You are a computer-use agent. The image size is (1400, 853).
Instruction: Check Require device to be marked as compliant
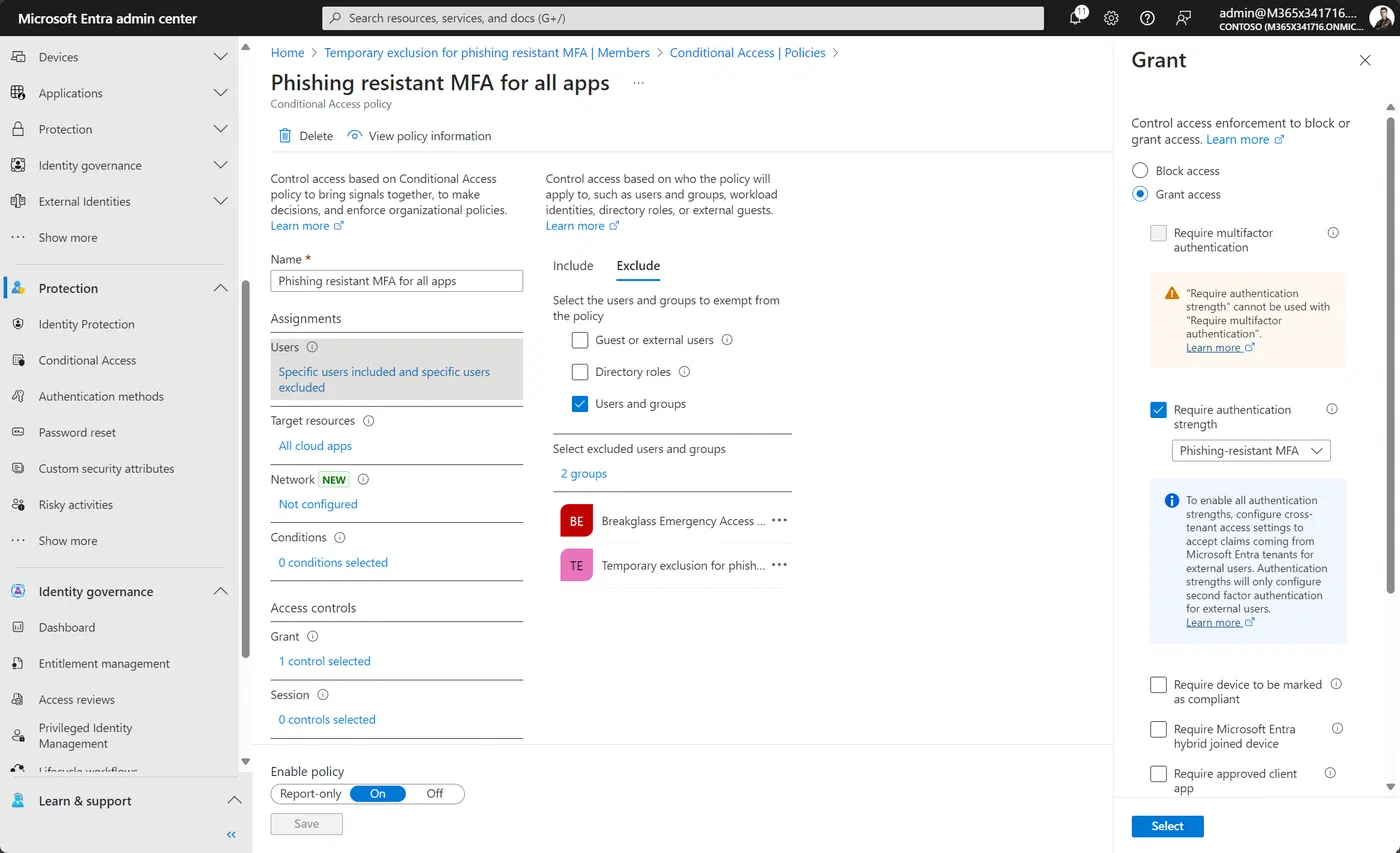[x=1158, y=685]
